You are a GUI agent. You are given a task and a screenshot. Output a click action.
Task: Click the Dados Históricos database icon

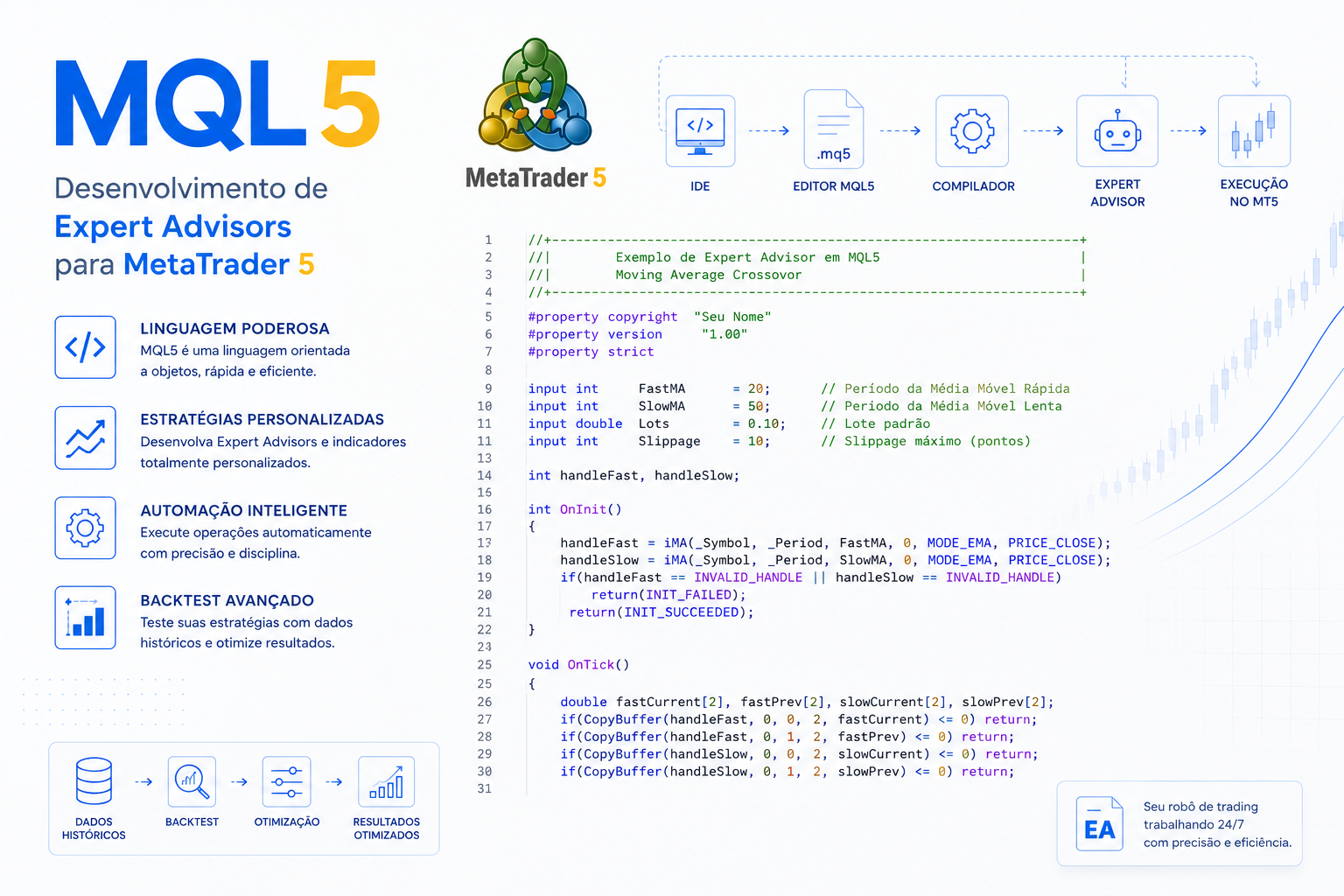[94, 781]
